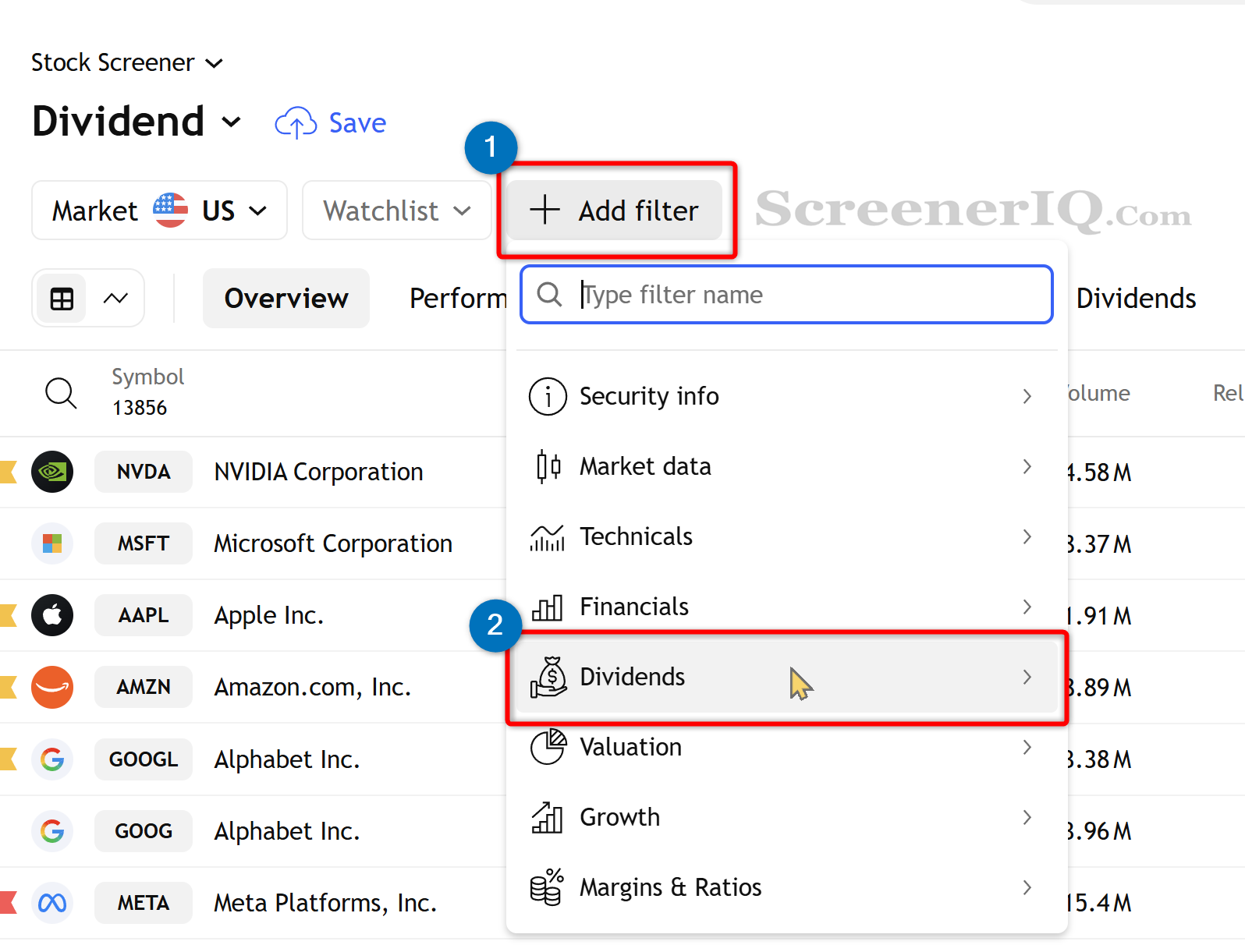Open the Watchlist dropdown
Viewport: 1245px width, 952px height.
[x=396, y=211]
